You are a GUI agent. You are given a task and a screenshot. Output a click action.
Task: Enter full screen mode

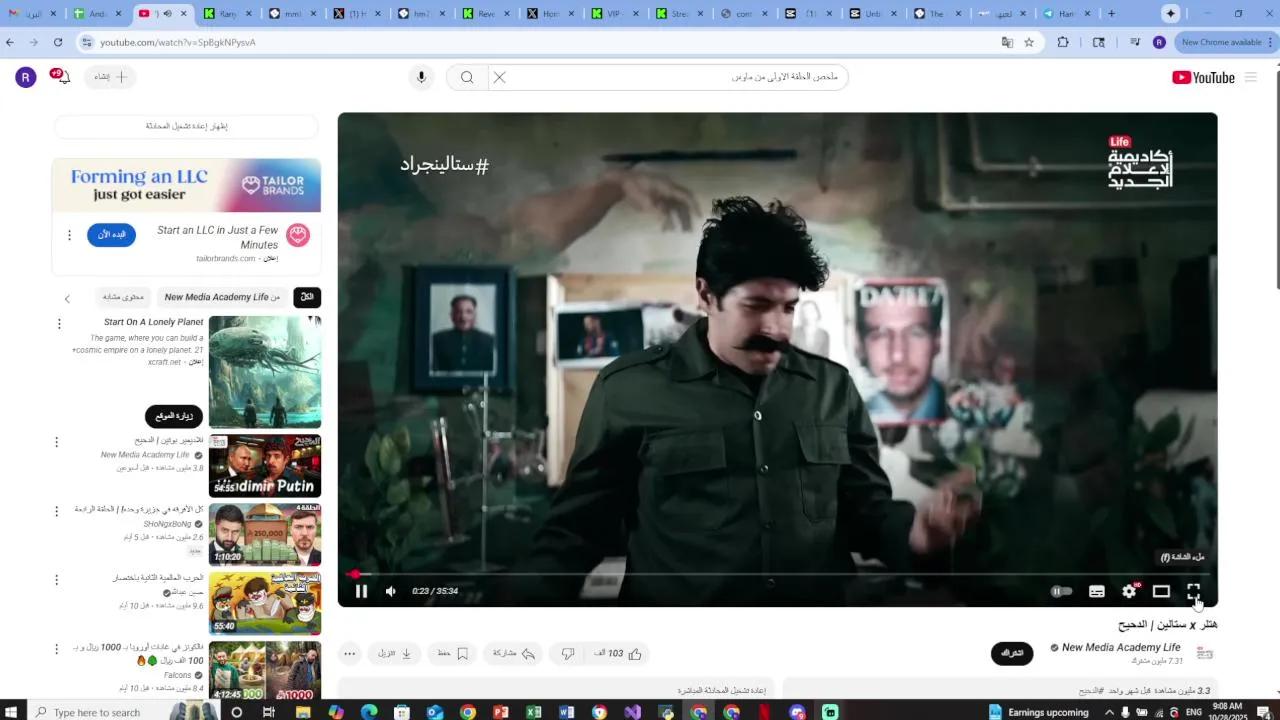[1193, 591]
